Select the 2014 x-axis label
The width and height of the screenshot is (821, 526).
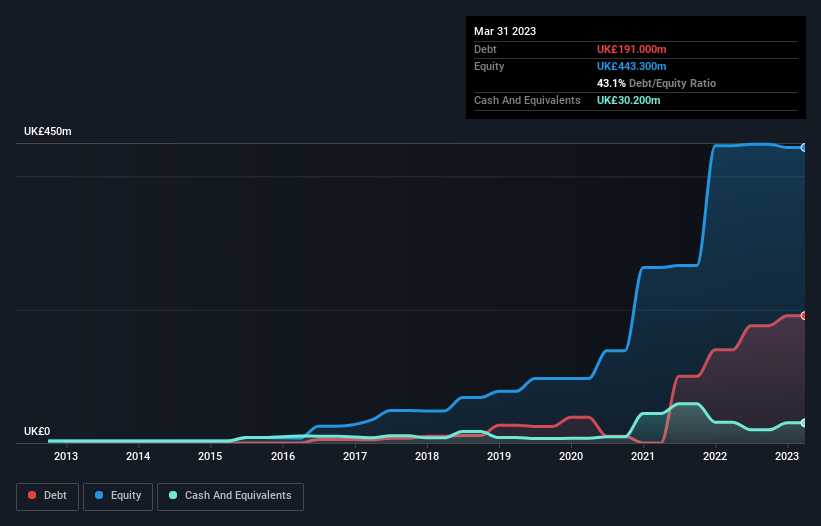138,456
